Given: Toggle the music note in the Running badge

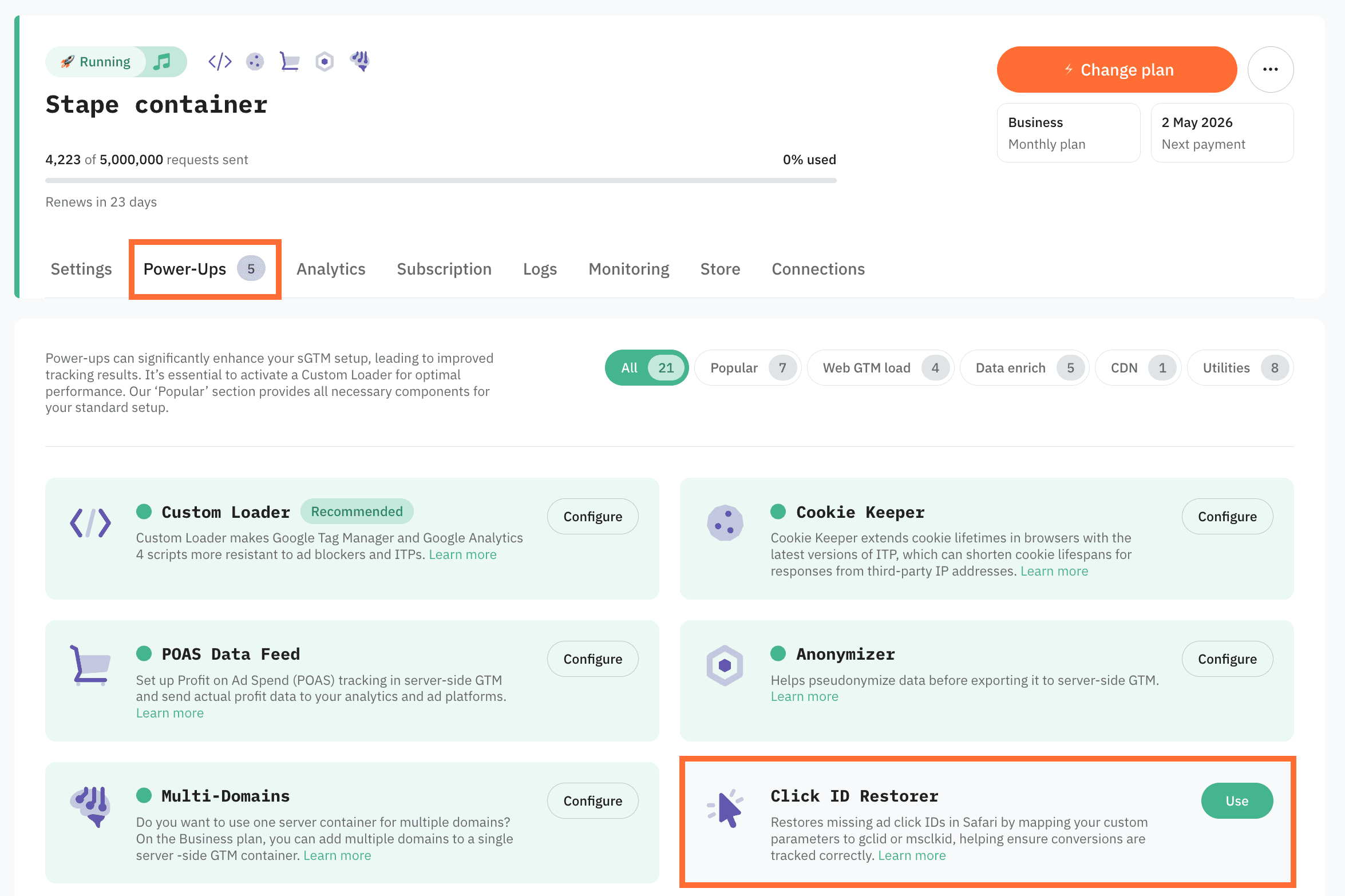Looking at the screenshot, I should pos(163,61).
